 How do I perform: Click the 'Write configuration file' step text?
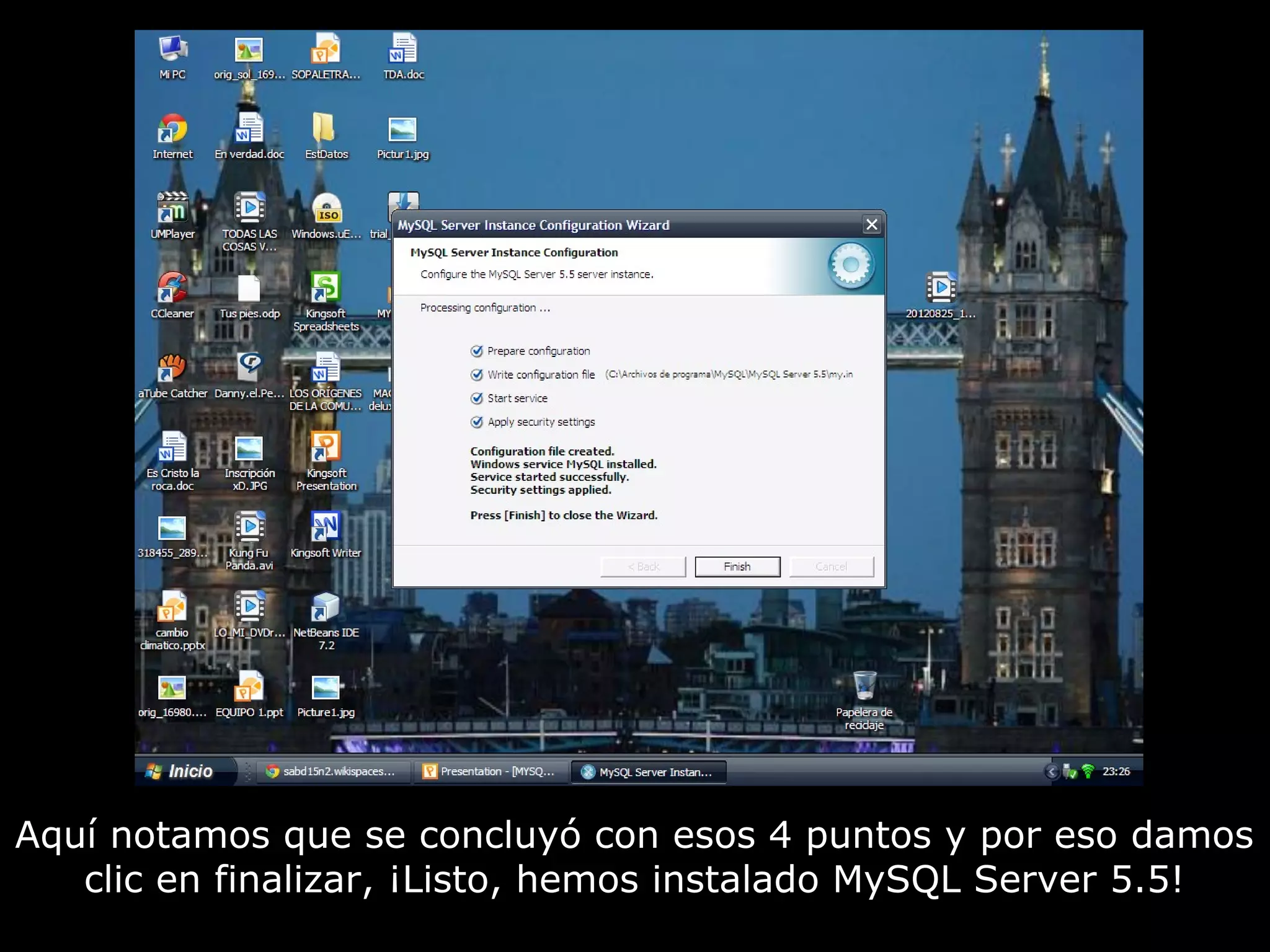541,374
